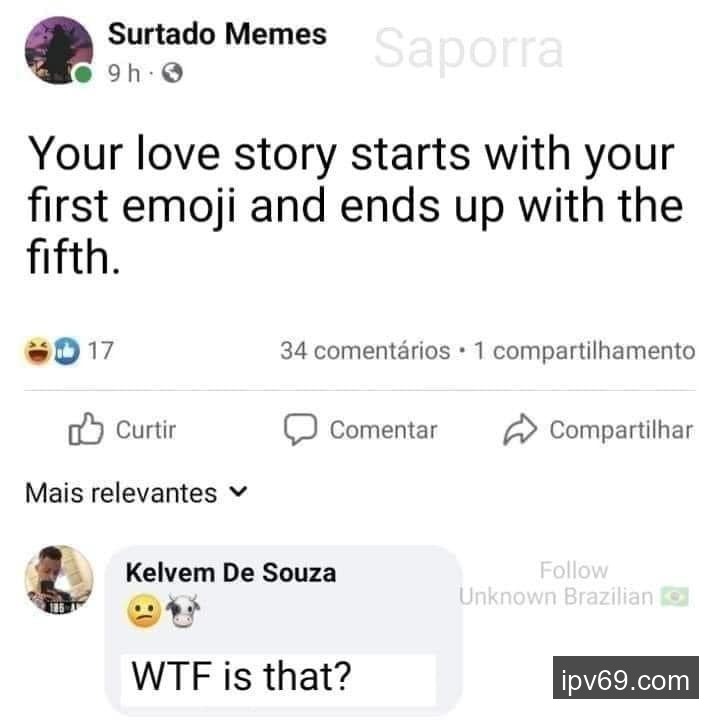Screen dimensions: 720x720
Task: Click the globe public-privacy icon
Action: click(x=172, y=73)
